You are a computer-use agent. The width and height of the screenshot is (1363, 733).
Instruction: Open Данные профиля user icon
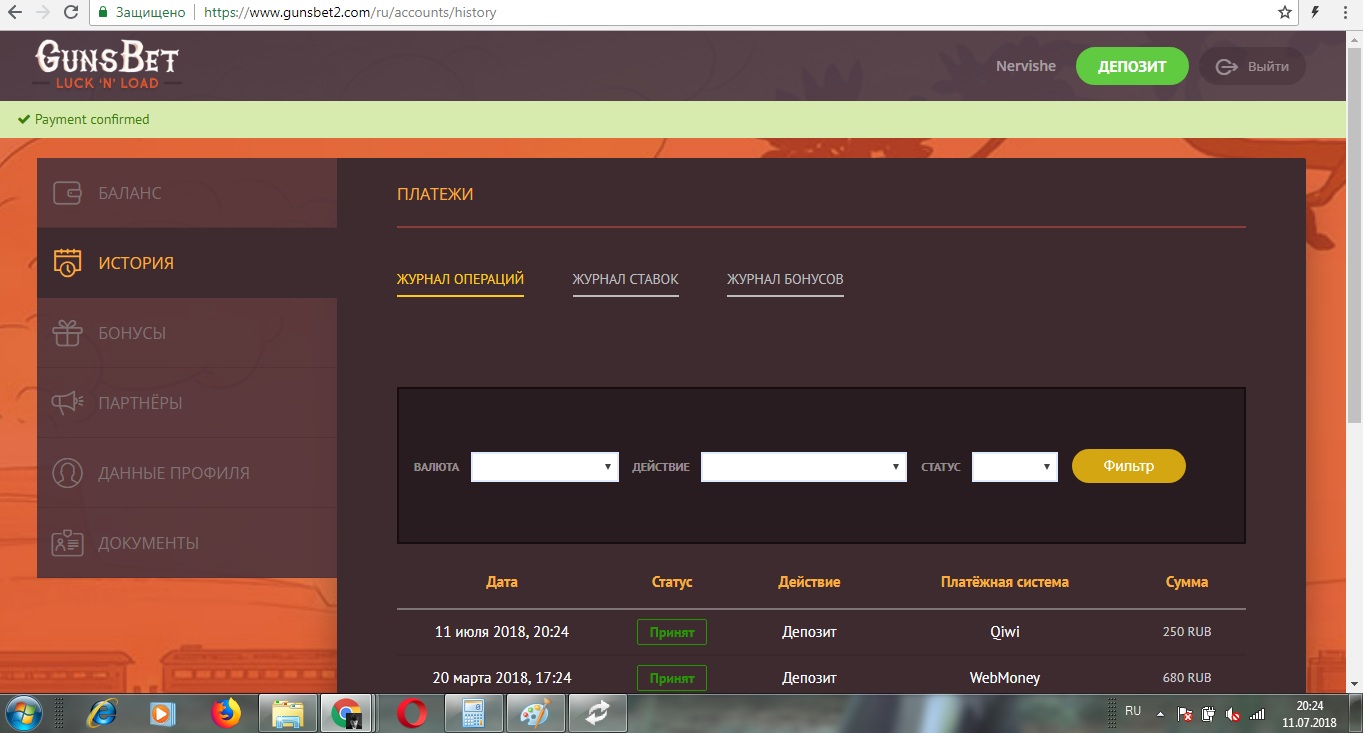[x=67, y=473]
